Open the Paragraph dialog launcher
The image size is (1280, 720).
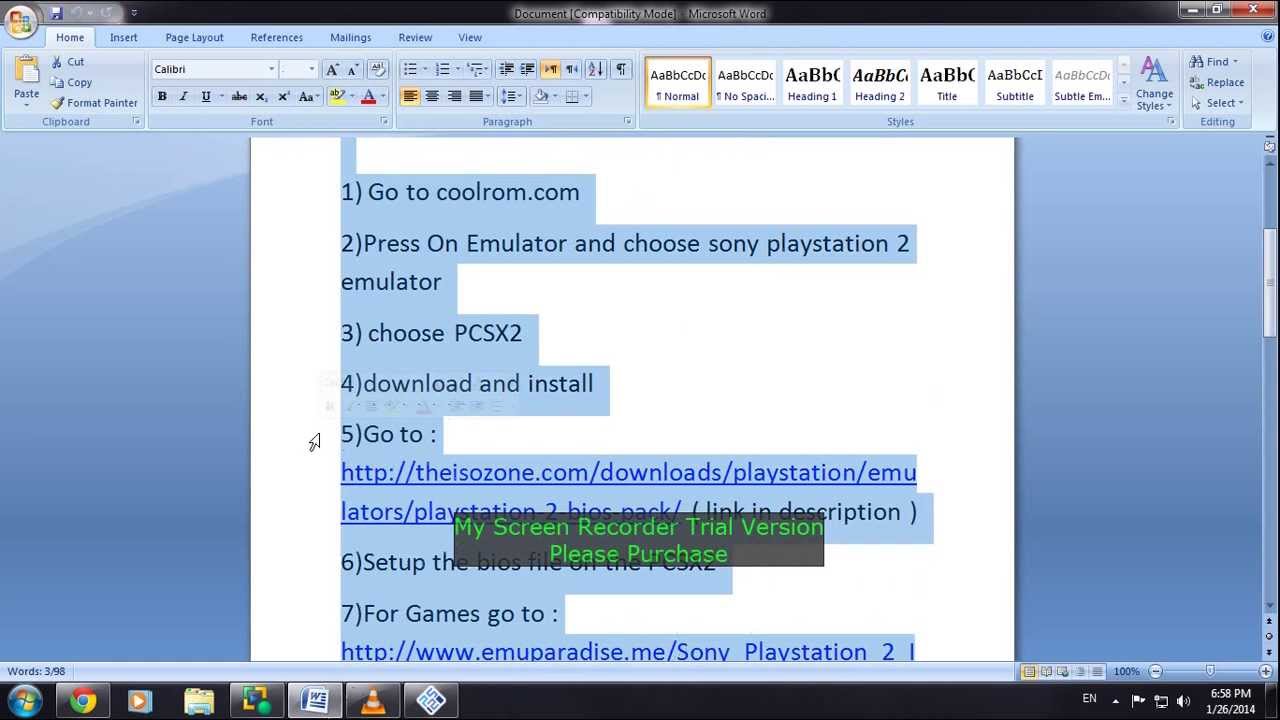628,121
